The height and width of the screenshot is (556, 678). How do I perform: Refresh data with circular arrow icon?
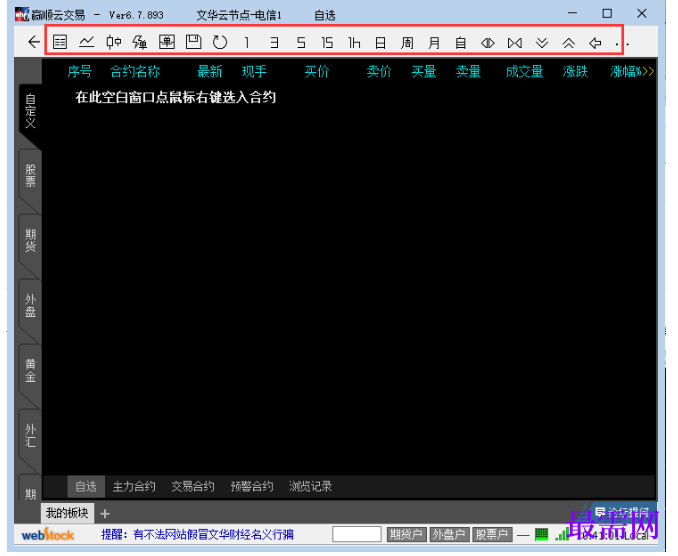point(220,42)
